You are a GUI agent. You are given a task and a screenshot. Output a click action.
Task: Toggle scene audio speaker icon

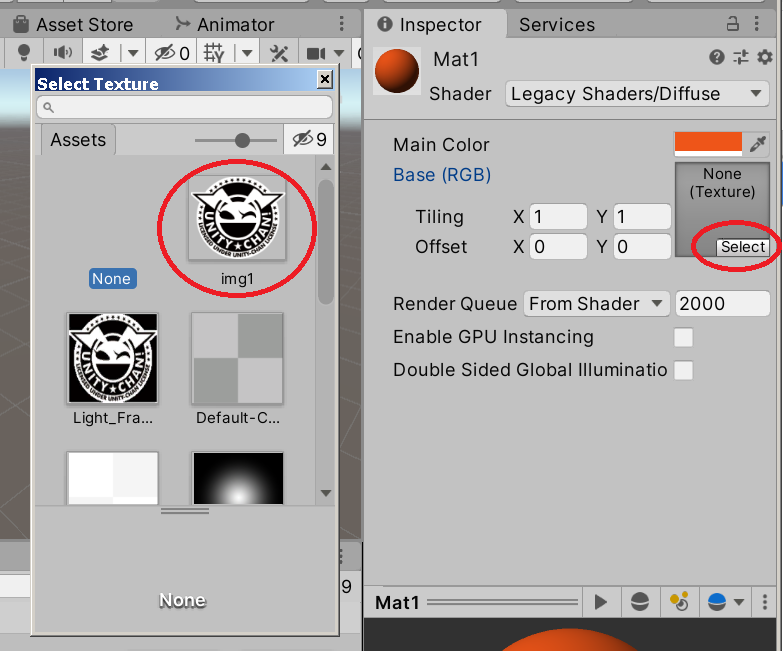point(62,52)
